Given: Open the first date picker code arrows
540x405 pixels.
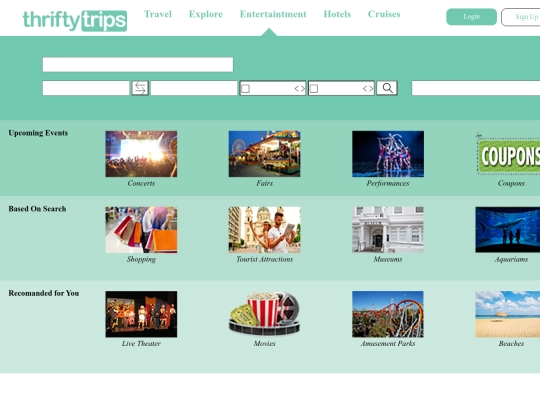Looking at the screenshot, I should (x=300, y=89).
